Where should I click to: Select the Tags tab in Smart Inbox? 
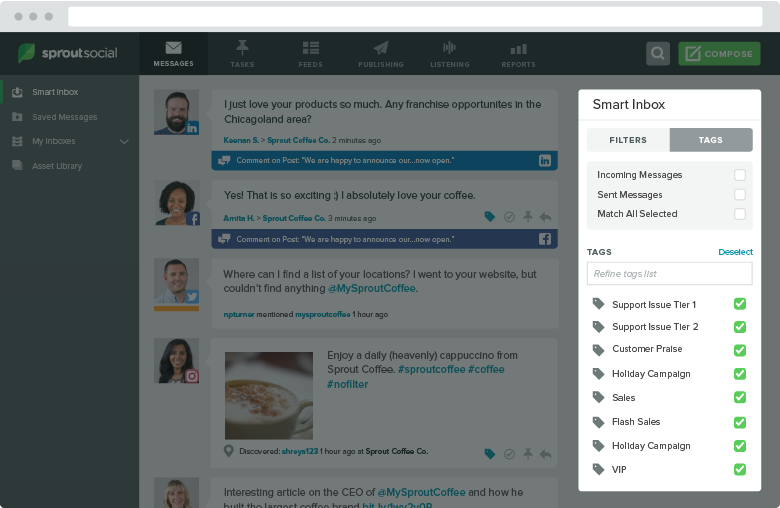(711, 140)
